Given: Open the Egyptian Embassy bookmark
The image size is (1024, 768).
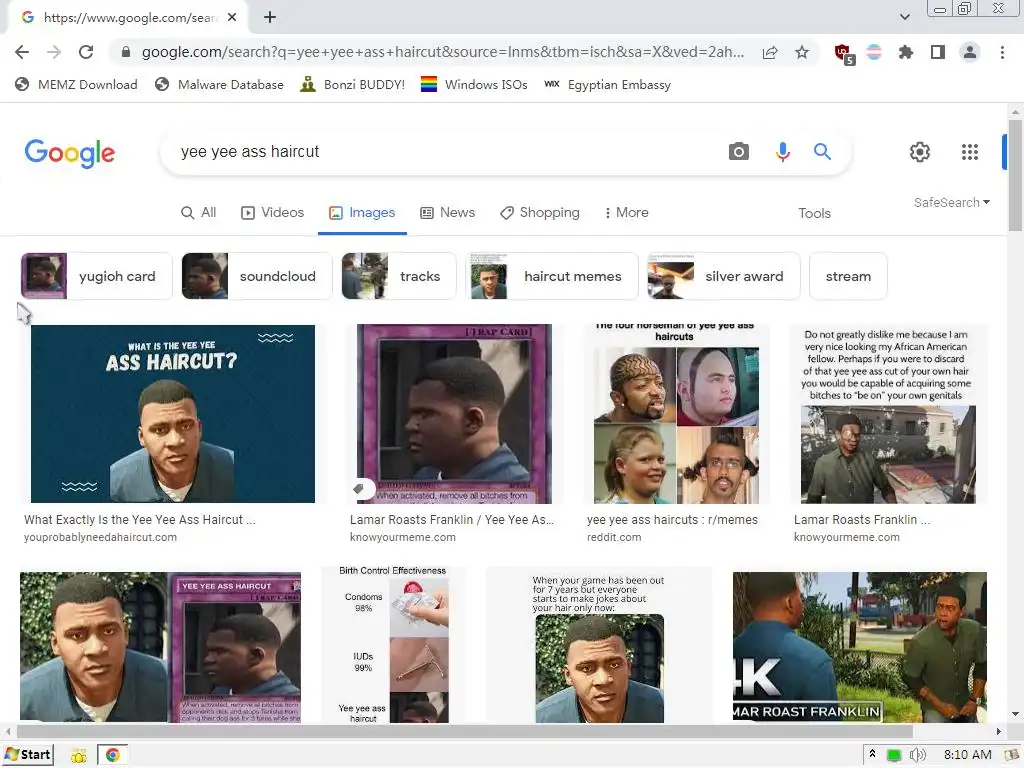Looking at the screenshot, I should pyautogui.click(x=607, y=84).
